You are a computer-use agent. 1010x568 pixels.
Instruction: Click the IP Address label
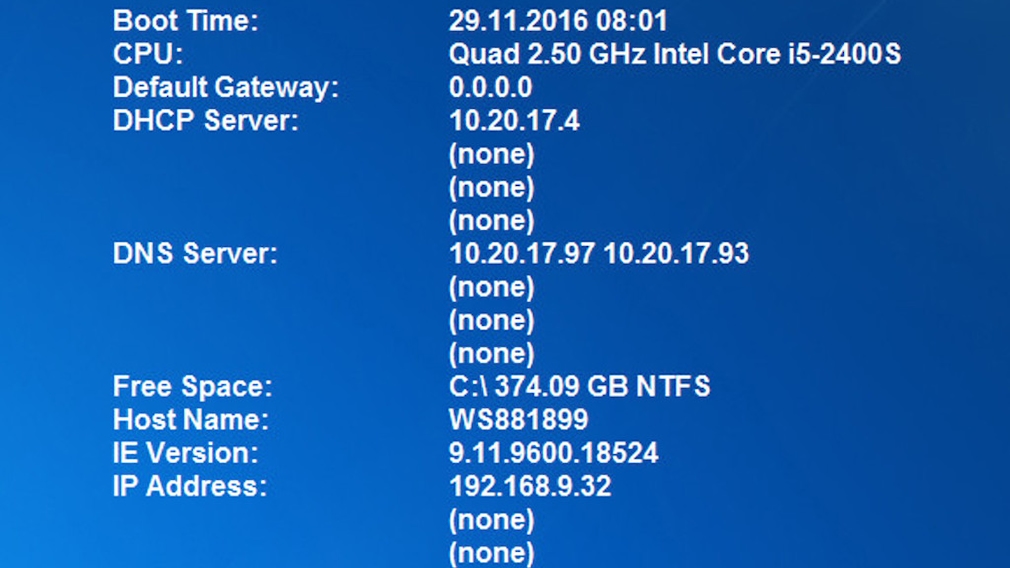tap(189, 486)
